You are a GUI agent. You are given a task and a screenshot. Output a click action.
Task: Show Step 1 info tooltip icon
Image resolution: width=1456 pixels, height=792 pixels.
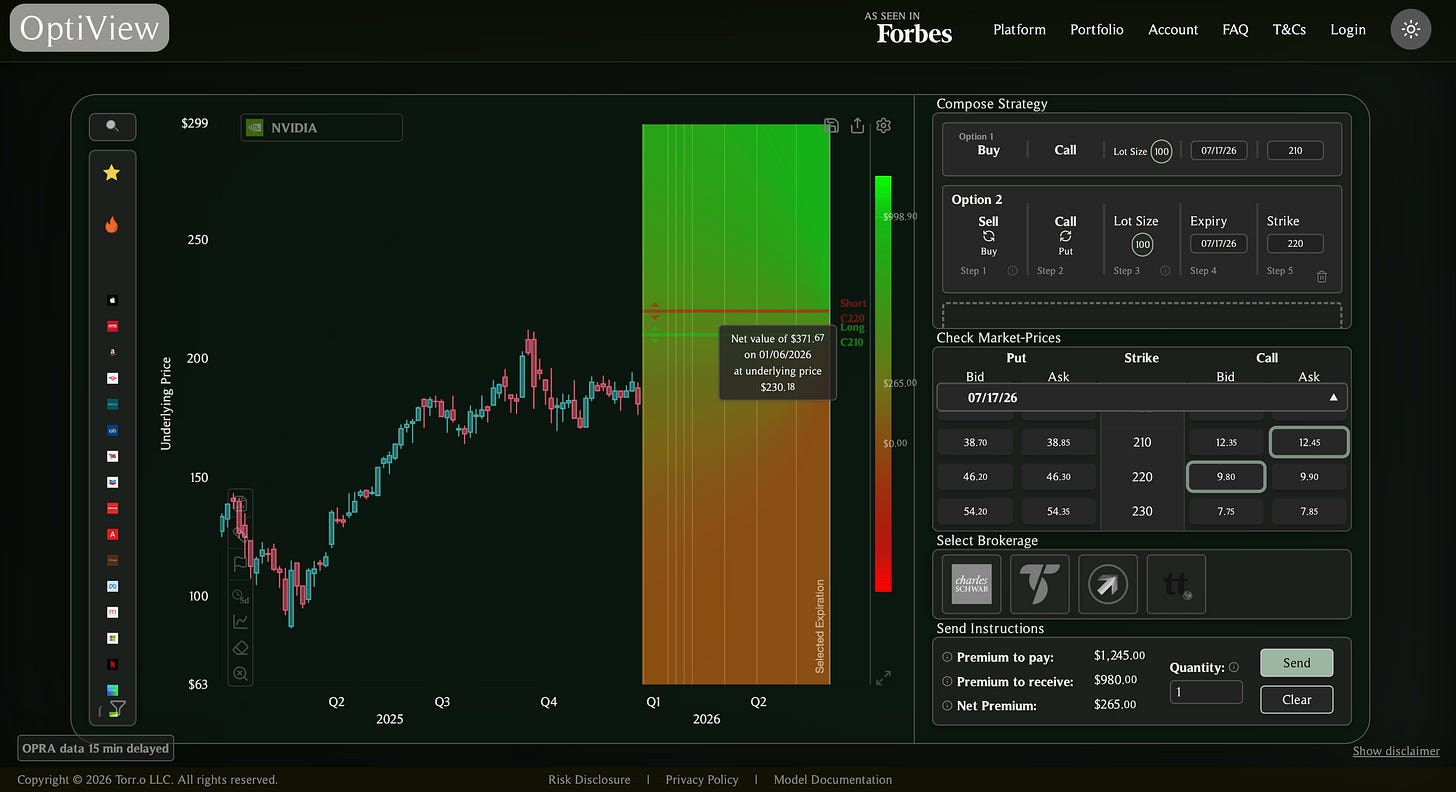[1012, 271]
